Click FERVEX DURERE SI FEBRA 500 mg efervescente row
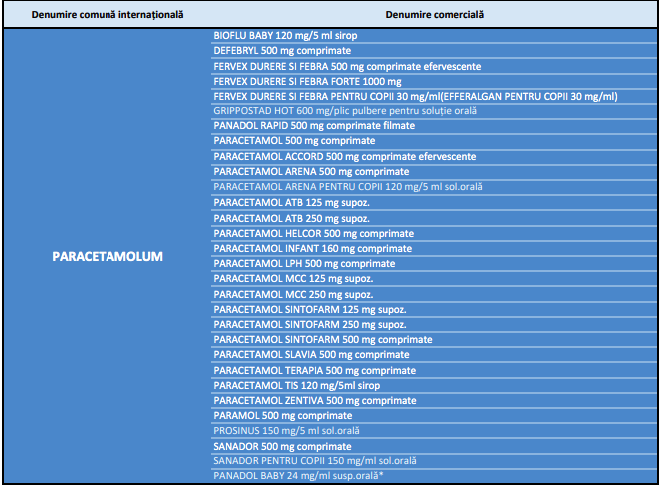This screenshot has height=487, width=663. click(x=434, y=66)
